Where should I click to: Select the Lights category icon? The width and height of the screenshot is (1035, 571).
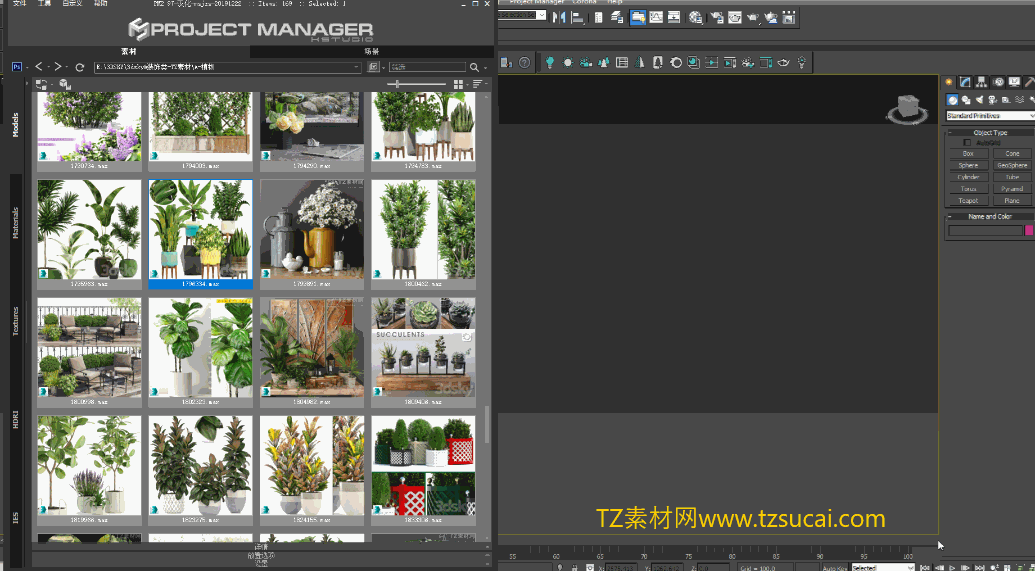(x=980, y=100)
